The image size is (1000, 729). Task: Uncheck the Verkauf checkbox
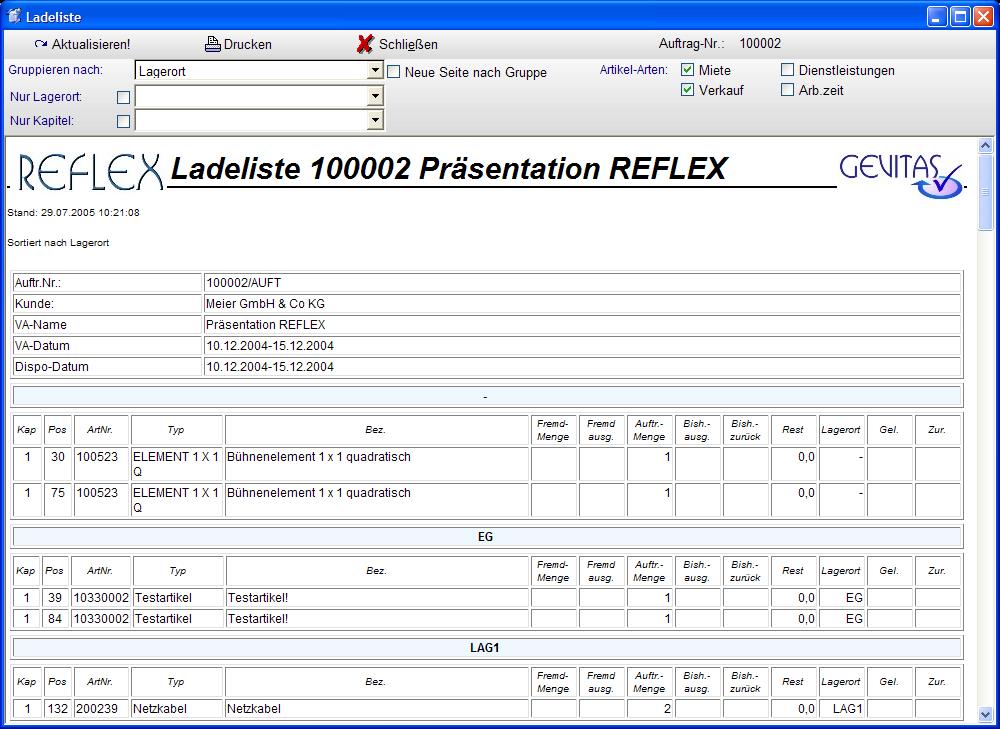(x=688, y=90)
